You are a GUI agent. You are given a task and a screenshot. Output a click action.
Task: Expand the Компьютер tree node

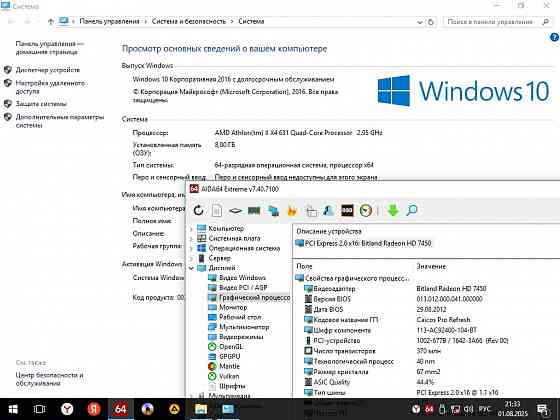pos(191,229)
